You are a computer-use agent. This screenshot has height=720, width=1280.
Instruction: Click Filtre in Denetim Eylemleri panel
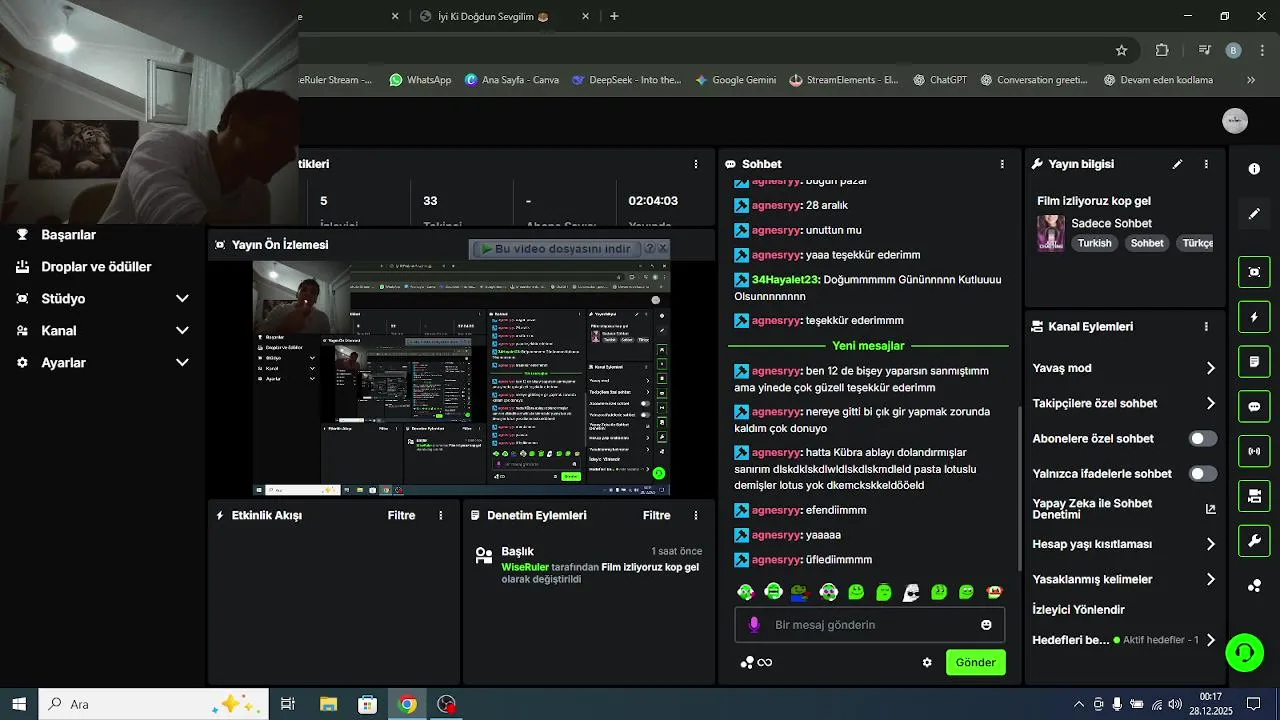coord(656,516)
